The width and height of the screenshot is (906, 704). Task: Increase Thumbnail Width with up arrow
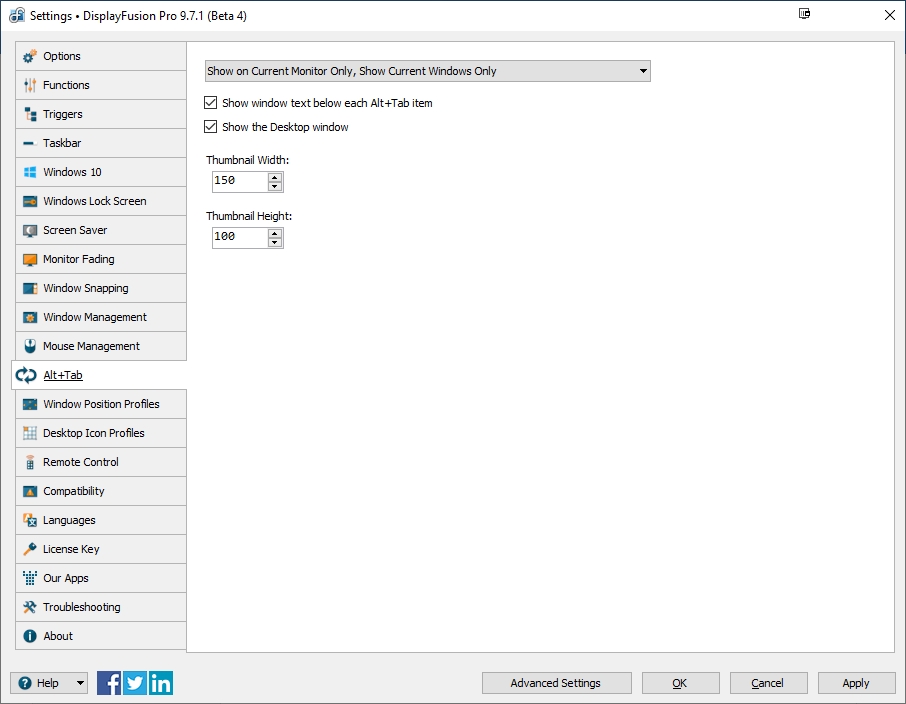(275, 177)
